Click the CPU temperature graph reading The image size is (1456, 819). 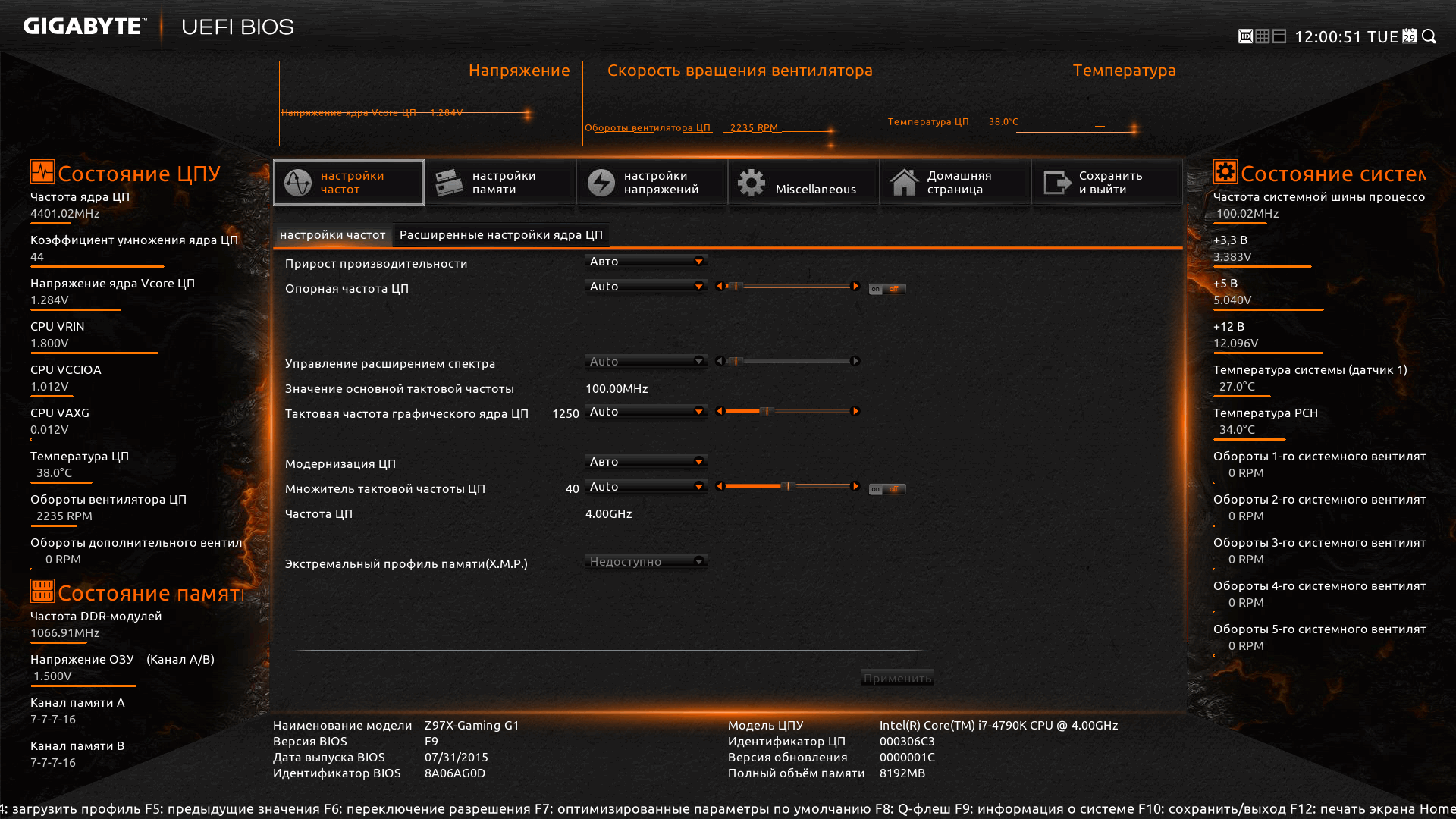point(953,122)
